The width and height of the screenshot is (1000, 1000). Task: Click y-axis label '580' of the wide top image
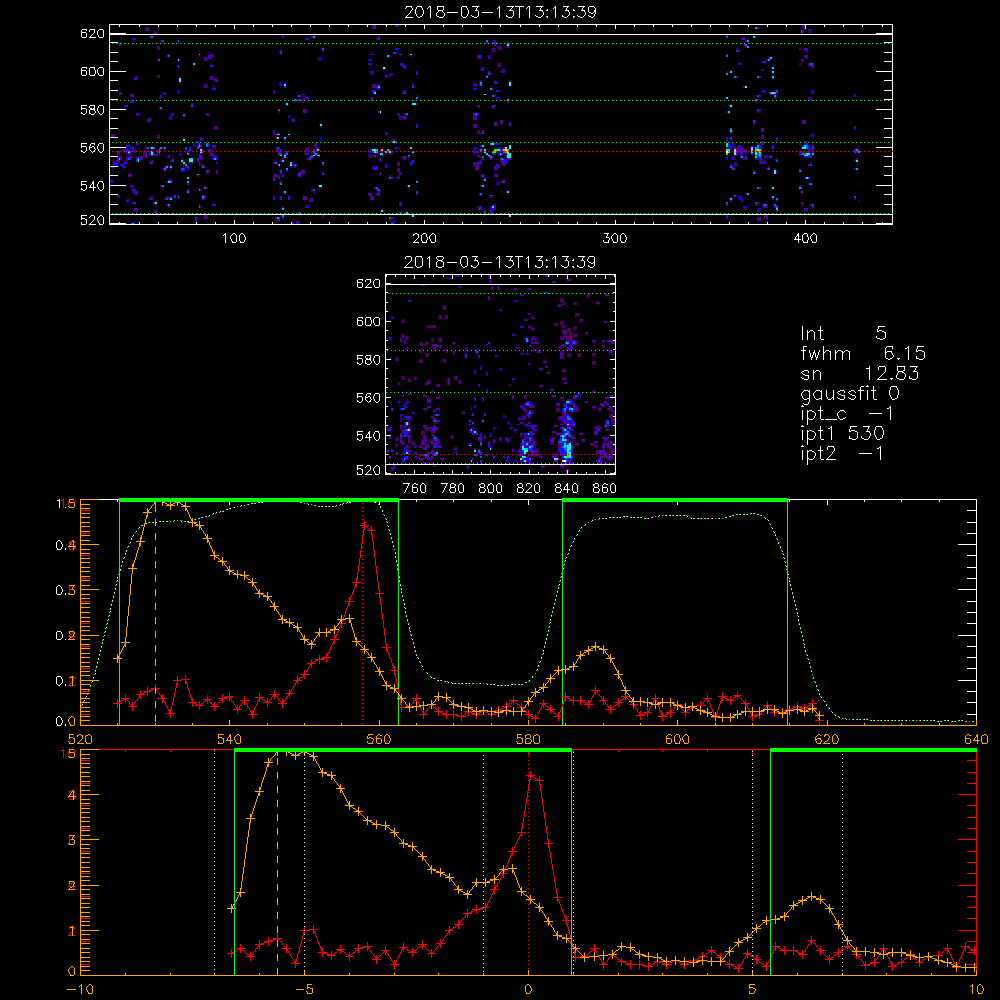click(92, 110)
